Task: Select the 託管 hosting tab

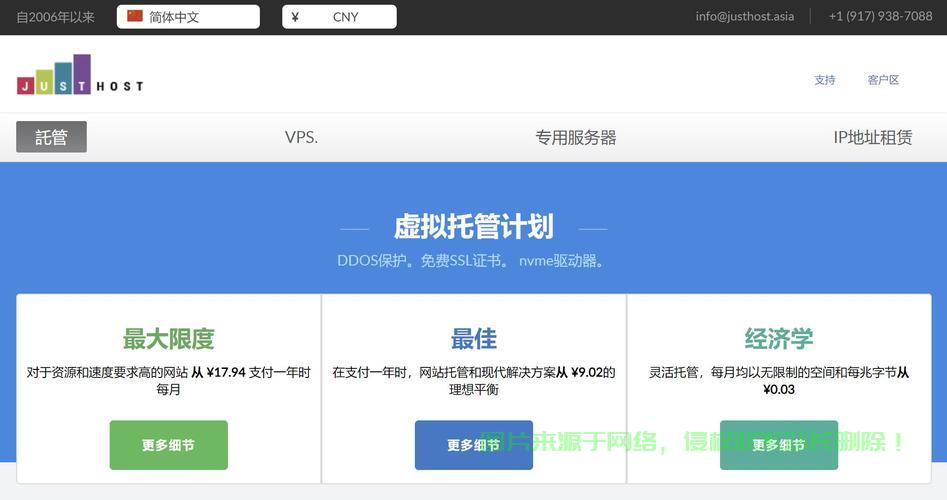Action: click(51, 137)
